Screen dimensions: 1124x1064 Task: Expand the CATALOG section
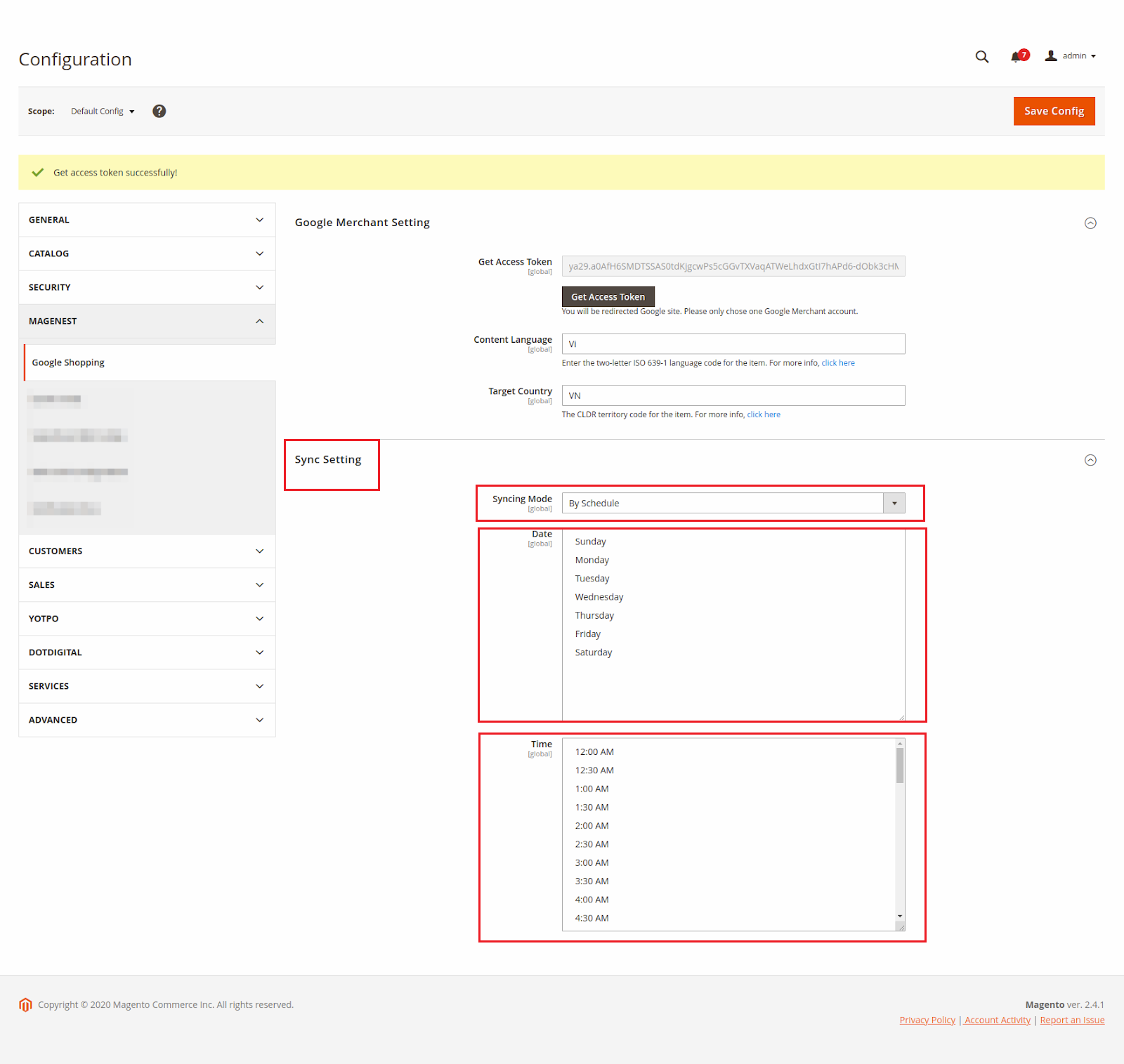tap(147, 254)
